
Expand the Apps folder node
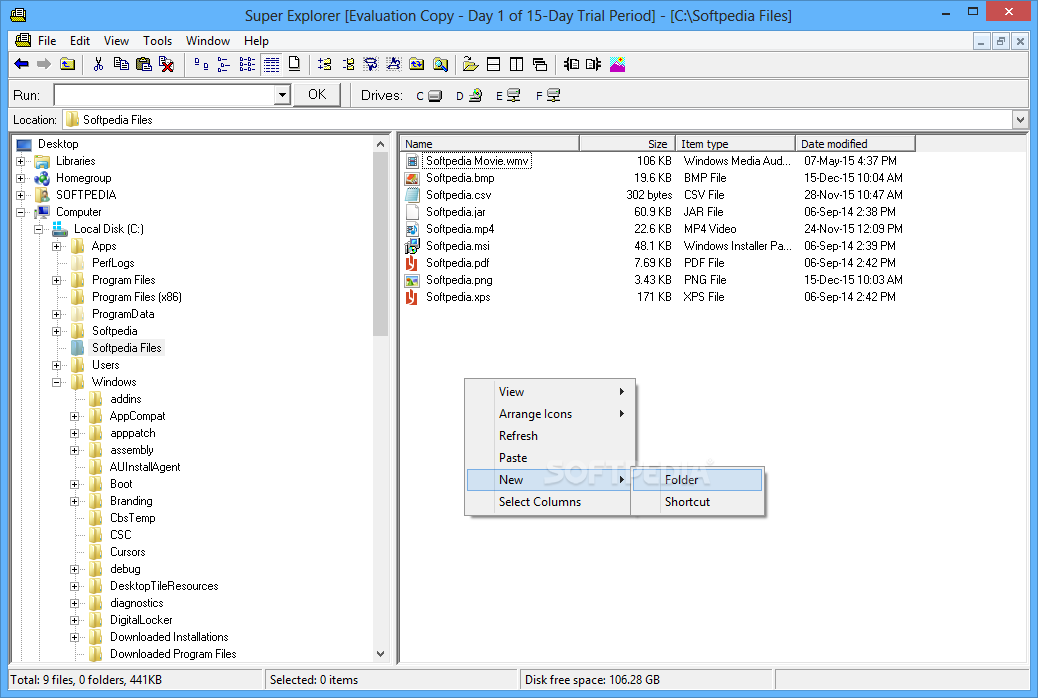[x=57, y=246]
